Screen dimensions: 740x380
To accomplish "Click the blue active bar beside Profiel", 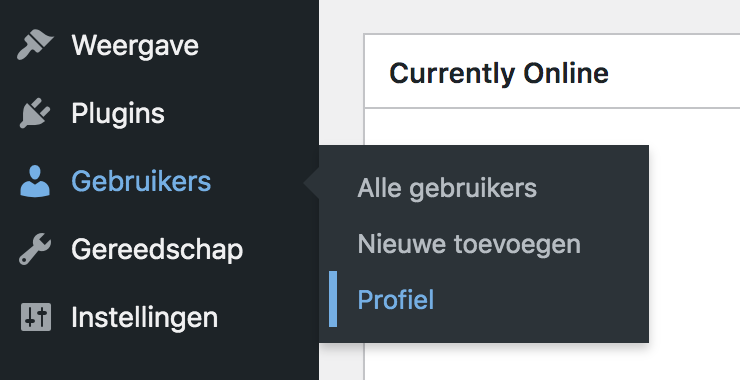I will click(x=333, y=299).
